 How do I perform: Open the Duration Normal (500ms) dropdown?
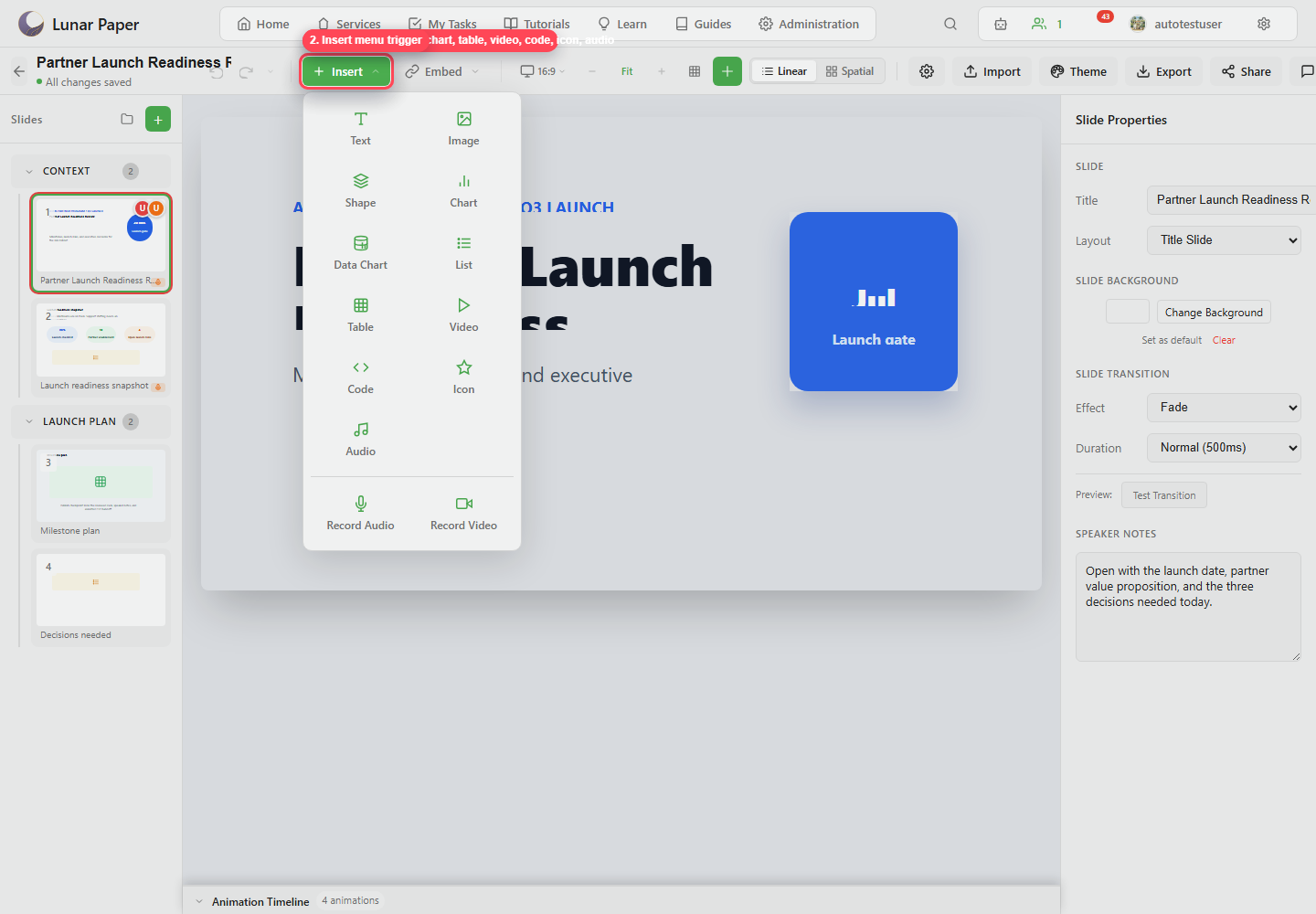1224,448
